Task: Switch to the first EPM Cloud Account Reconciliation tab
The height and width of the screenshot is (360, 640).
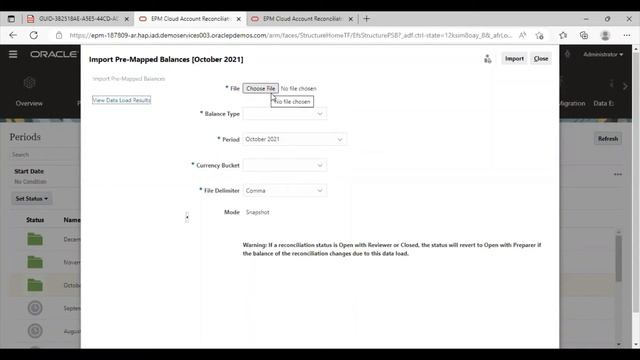Action: click(x=190, y=19)
